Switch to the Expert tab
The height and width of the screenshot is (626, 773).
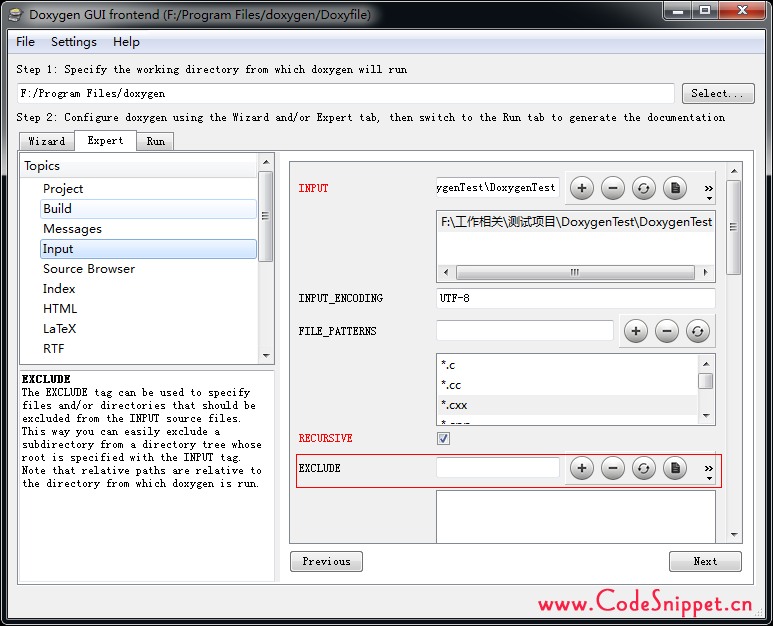click(105, 140)
